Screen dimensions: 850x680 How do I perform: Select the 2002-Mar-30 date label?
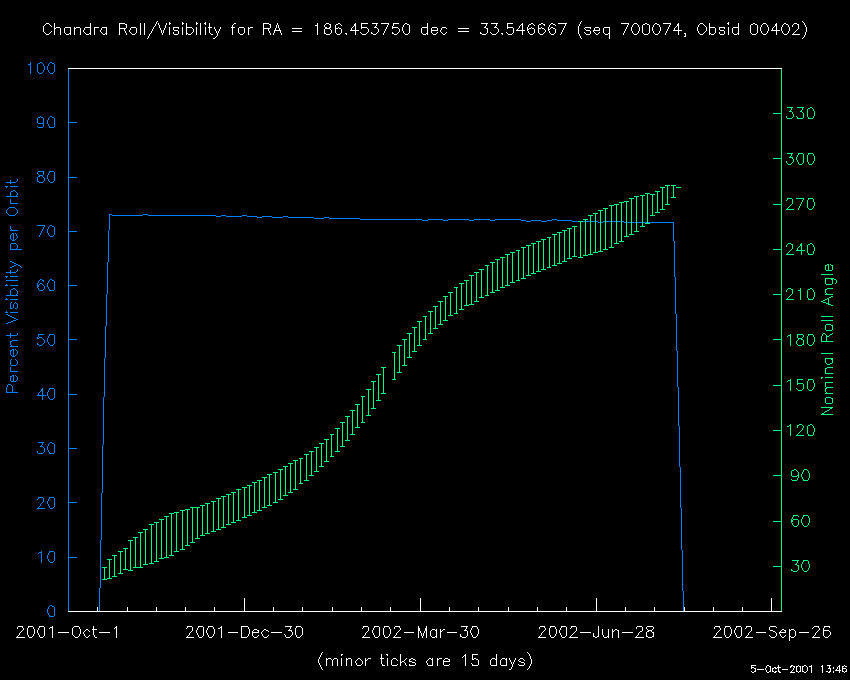[420, 633]
